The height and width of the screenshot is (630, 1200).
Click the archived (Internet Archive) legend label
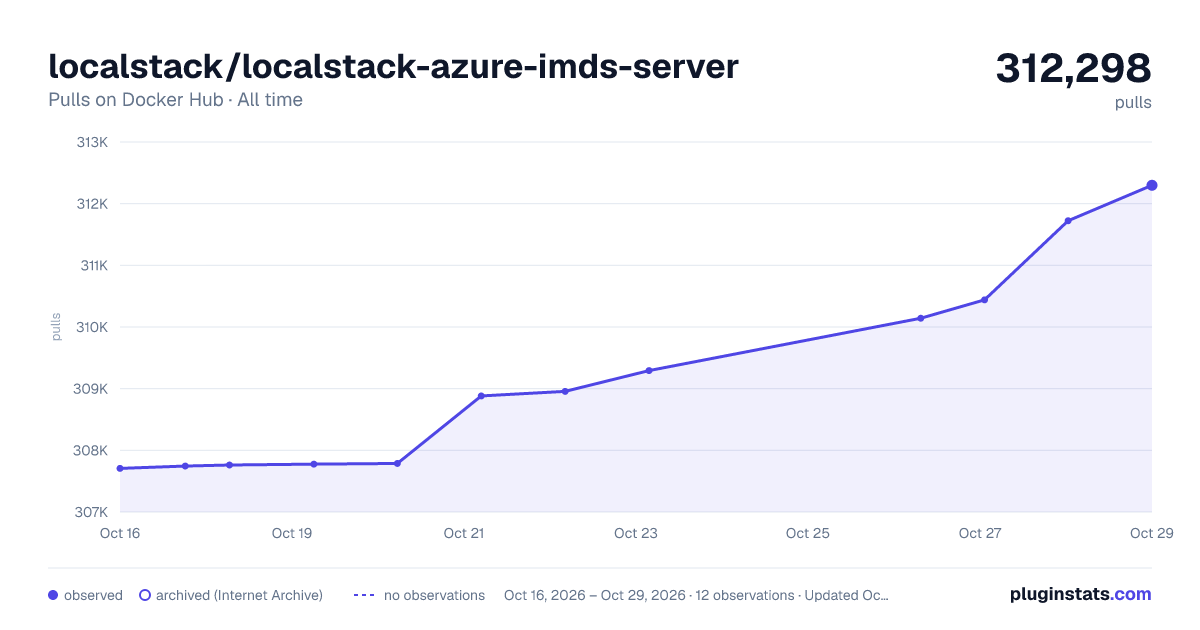(239, 595)
